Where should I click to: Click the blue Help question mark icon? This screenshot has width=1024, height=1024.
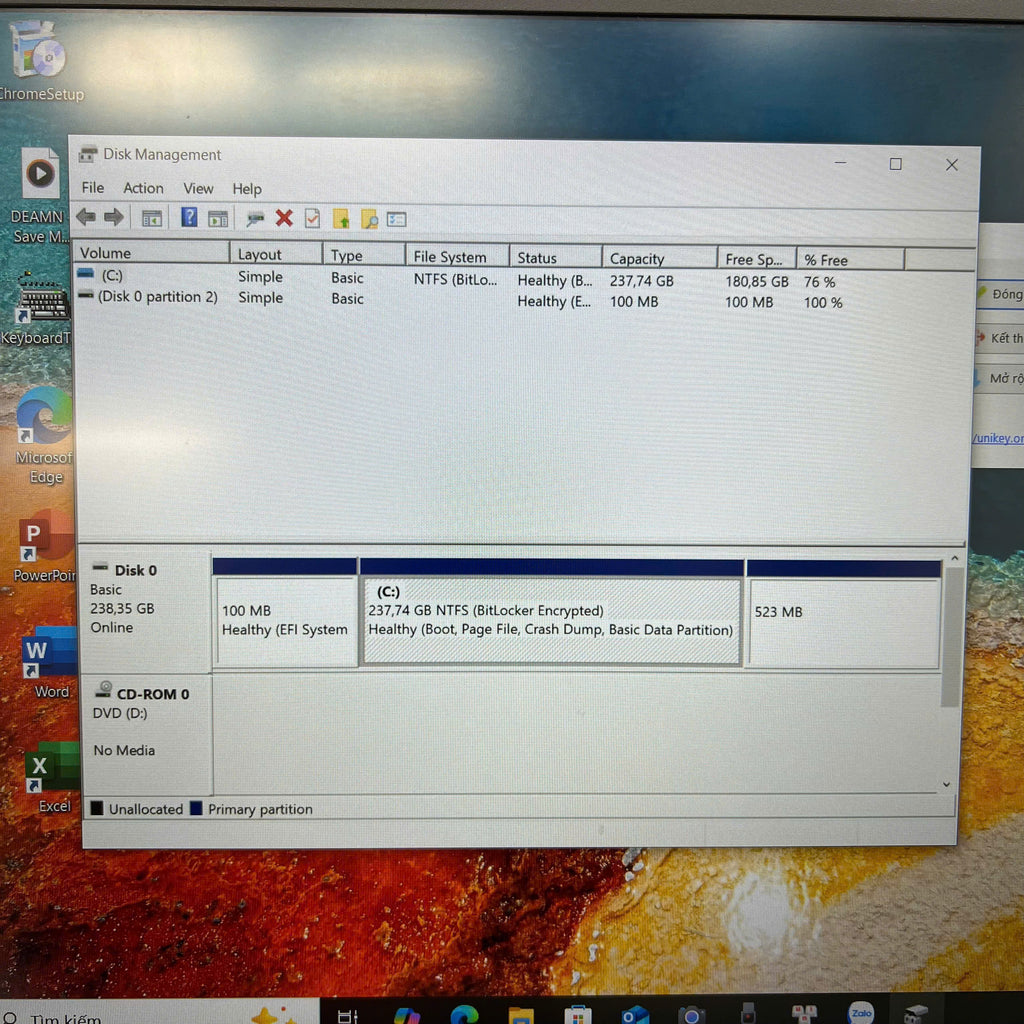[189, 218]
